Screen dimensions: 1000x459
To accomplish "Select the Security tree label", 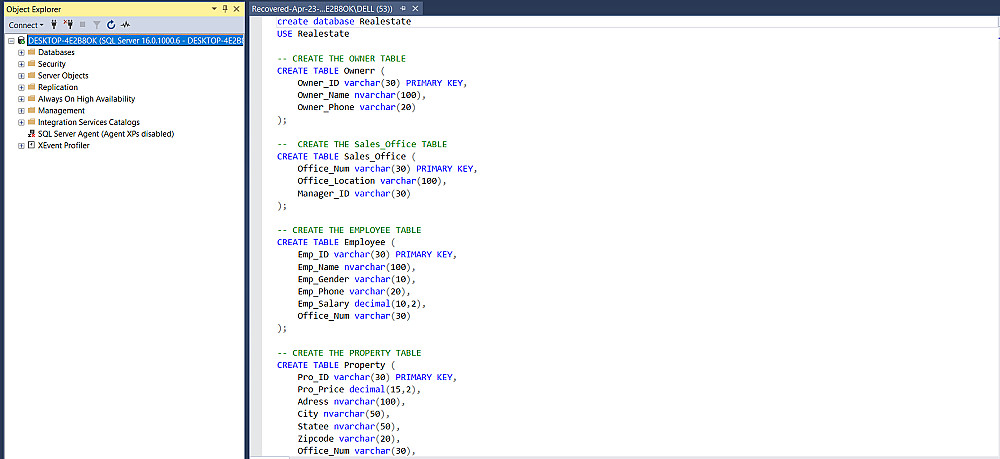I will (52, 64).
